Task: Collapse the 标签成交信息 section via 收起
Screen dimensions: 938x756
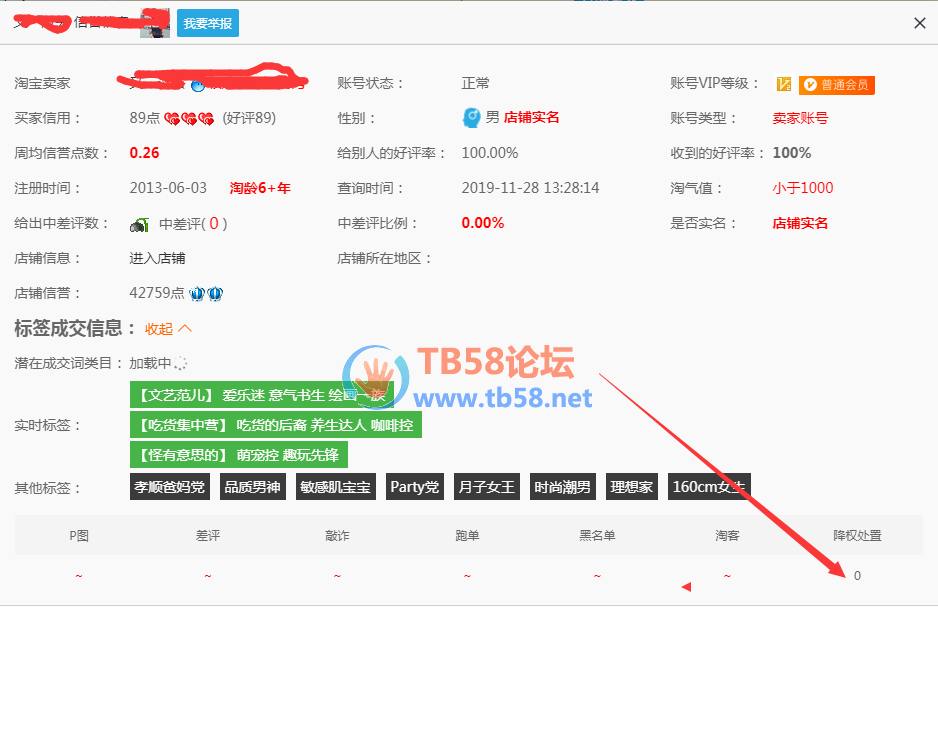Action: pyautogui.click(x=168, y=329)
